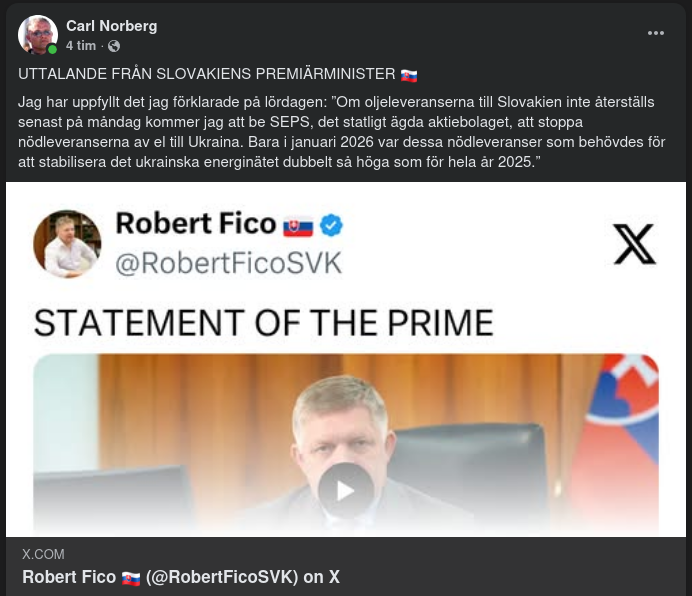Image resolution: width=692 pixels, height=596 pixels.
Task: Open the post options three-dot menu
Action: pyautogui.click(x=656, y=33)
